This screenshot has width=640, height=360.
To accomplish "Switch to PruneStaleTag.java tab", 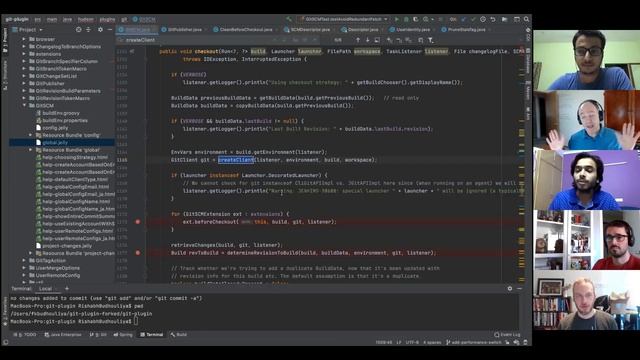I will [x=466, y=30].
